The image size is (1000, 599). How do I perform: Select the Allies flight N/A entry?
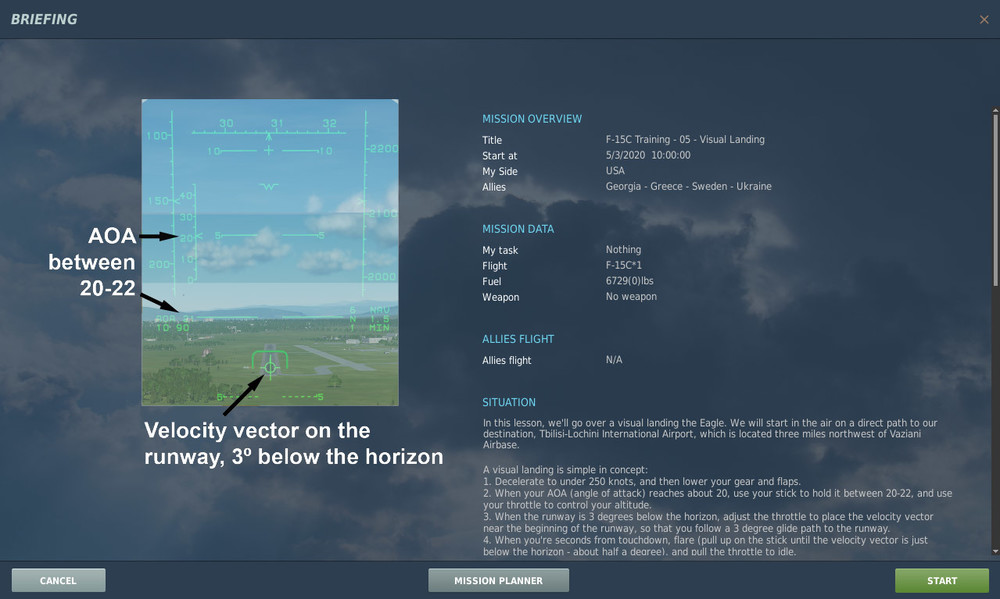point(614,360)
